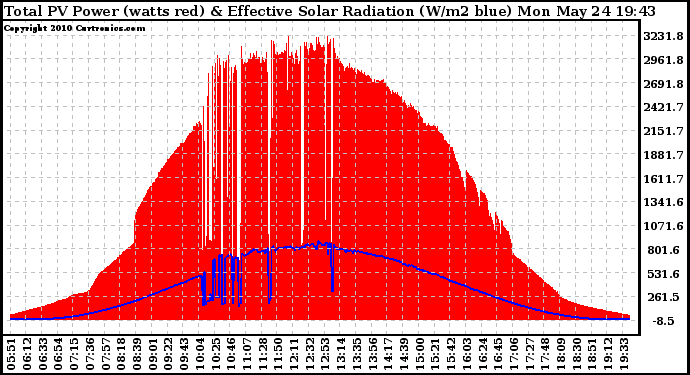Click the 15:00 time label
The image size is (690, 375).
point(419,354)
